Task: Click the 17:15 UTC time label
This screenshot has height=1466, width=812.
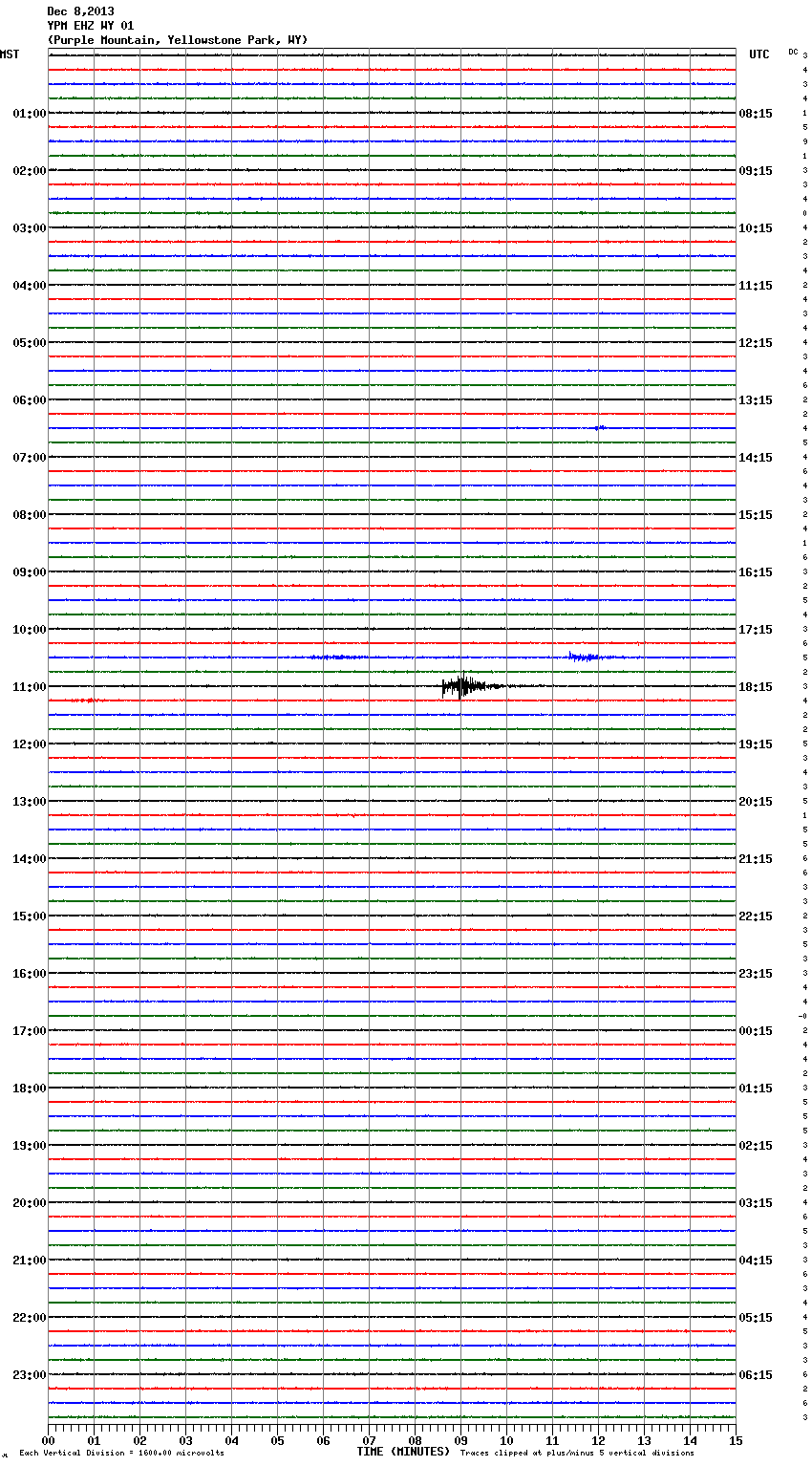Action: tap(756, 630)
